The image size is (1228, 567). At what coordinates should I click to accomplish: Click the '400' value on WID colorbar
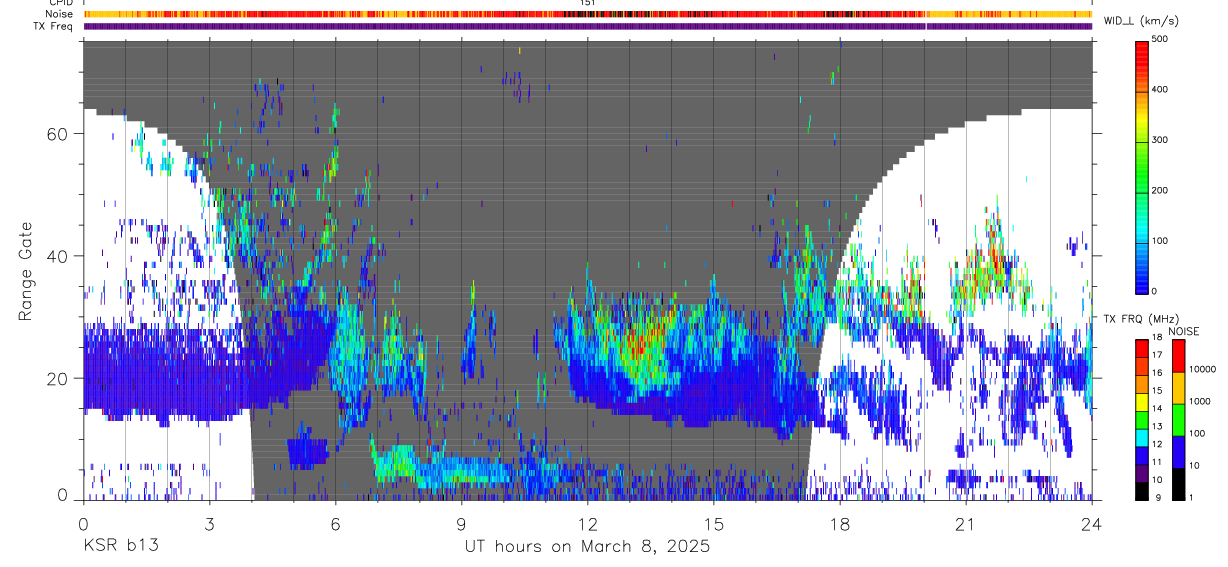1160,89
